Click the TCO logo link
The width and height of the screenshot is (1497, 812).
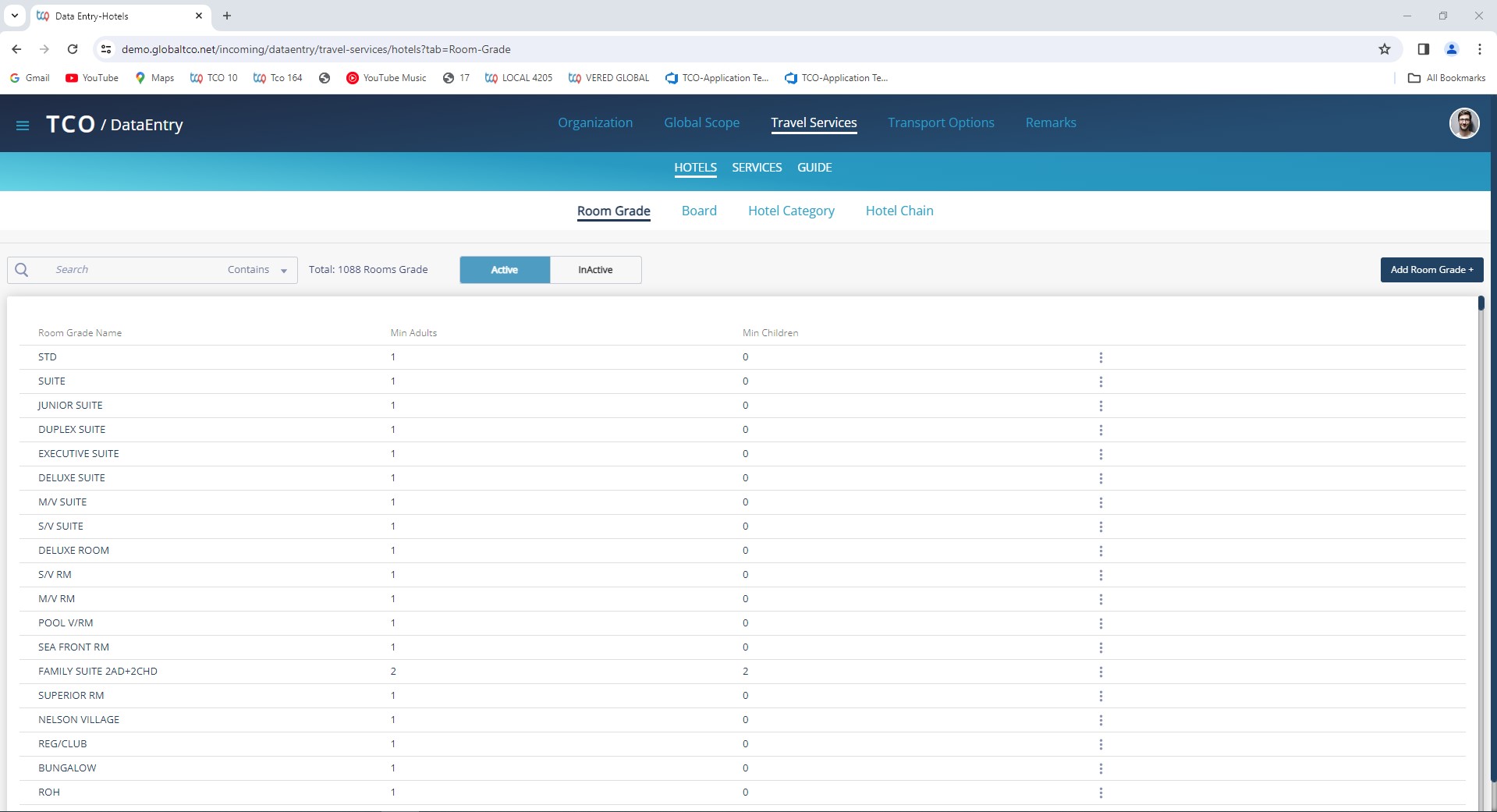(x=70, y=124)
